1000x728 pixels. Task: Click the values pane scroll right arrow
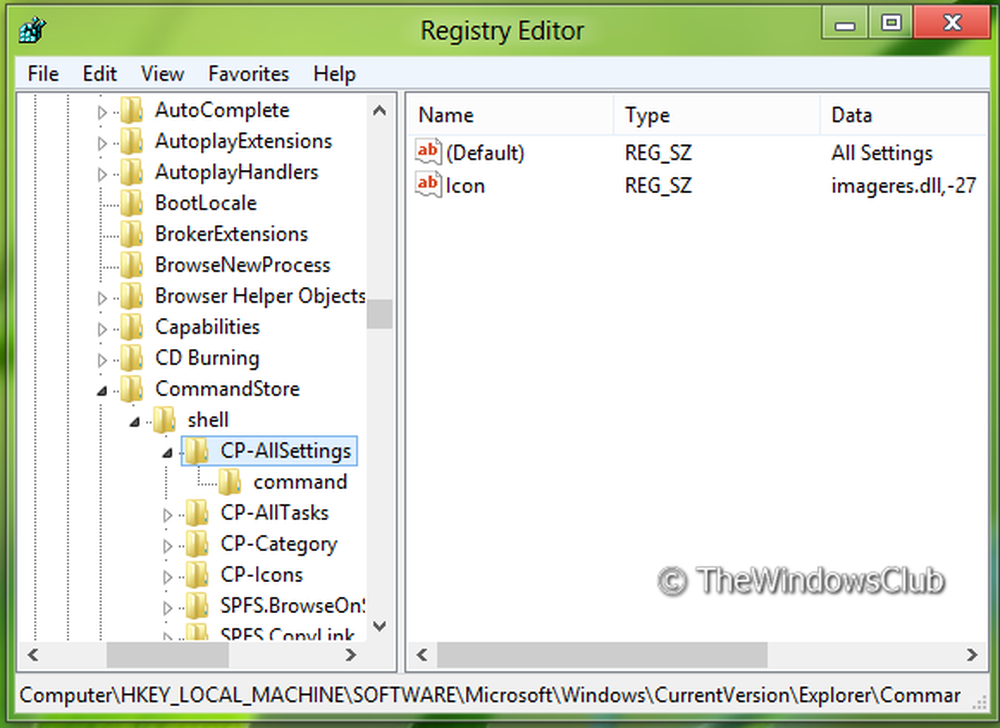(x=972, y=655)
